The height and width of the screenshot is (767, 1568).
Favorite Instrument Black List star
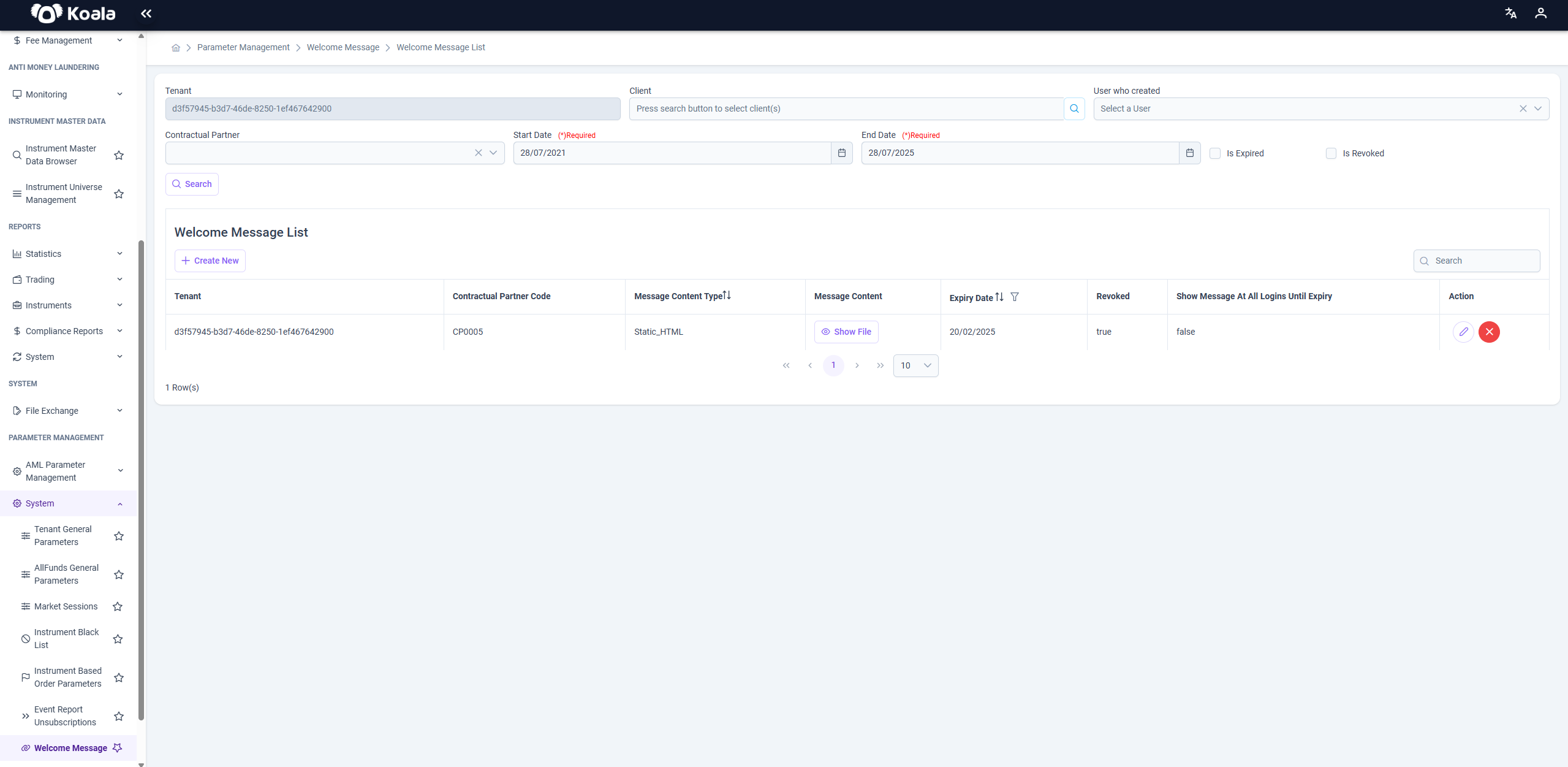(118, 639)
